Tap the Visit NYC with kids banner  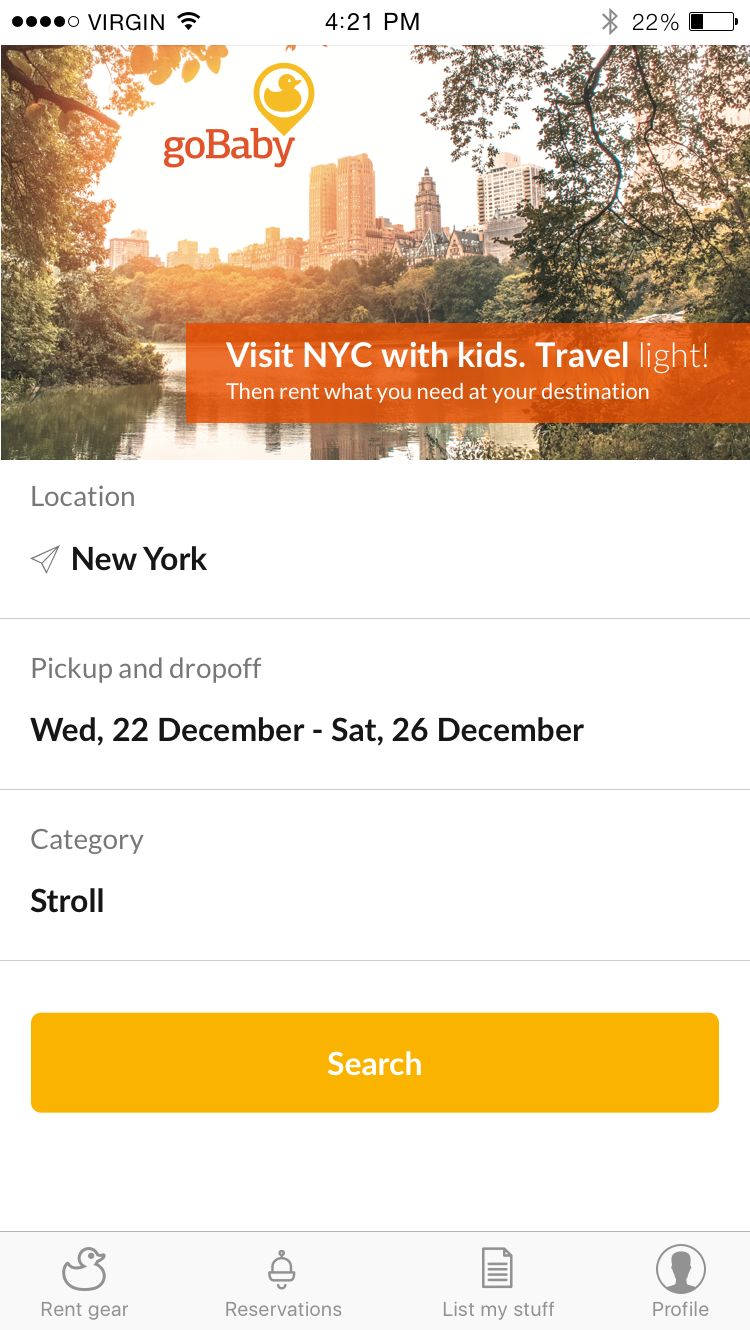(x=467, y=372)
